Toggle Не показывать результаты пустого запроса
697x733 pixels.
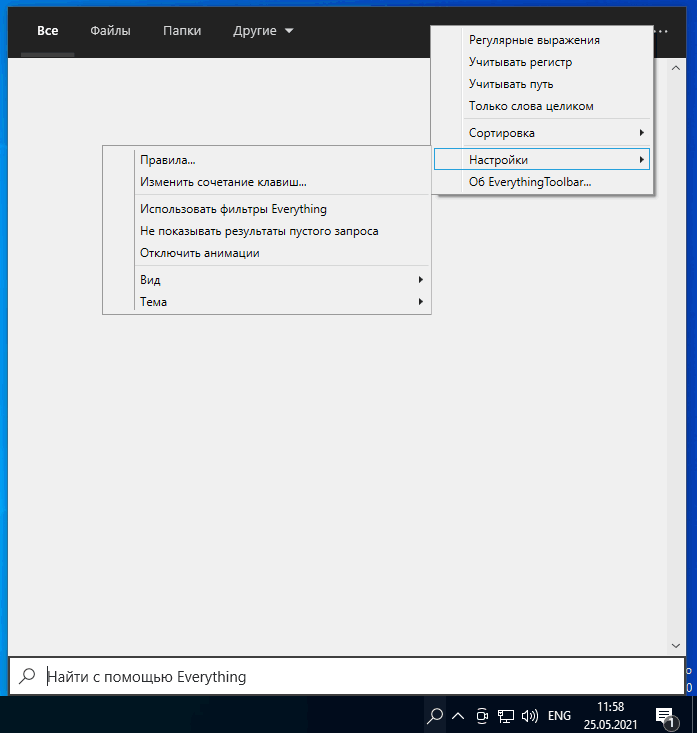(267, 231)
